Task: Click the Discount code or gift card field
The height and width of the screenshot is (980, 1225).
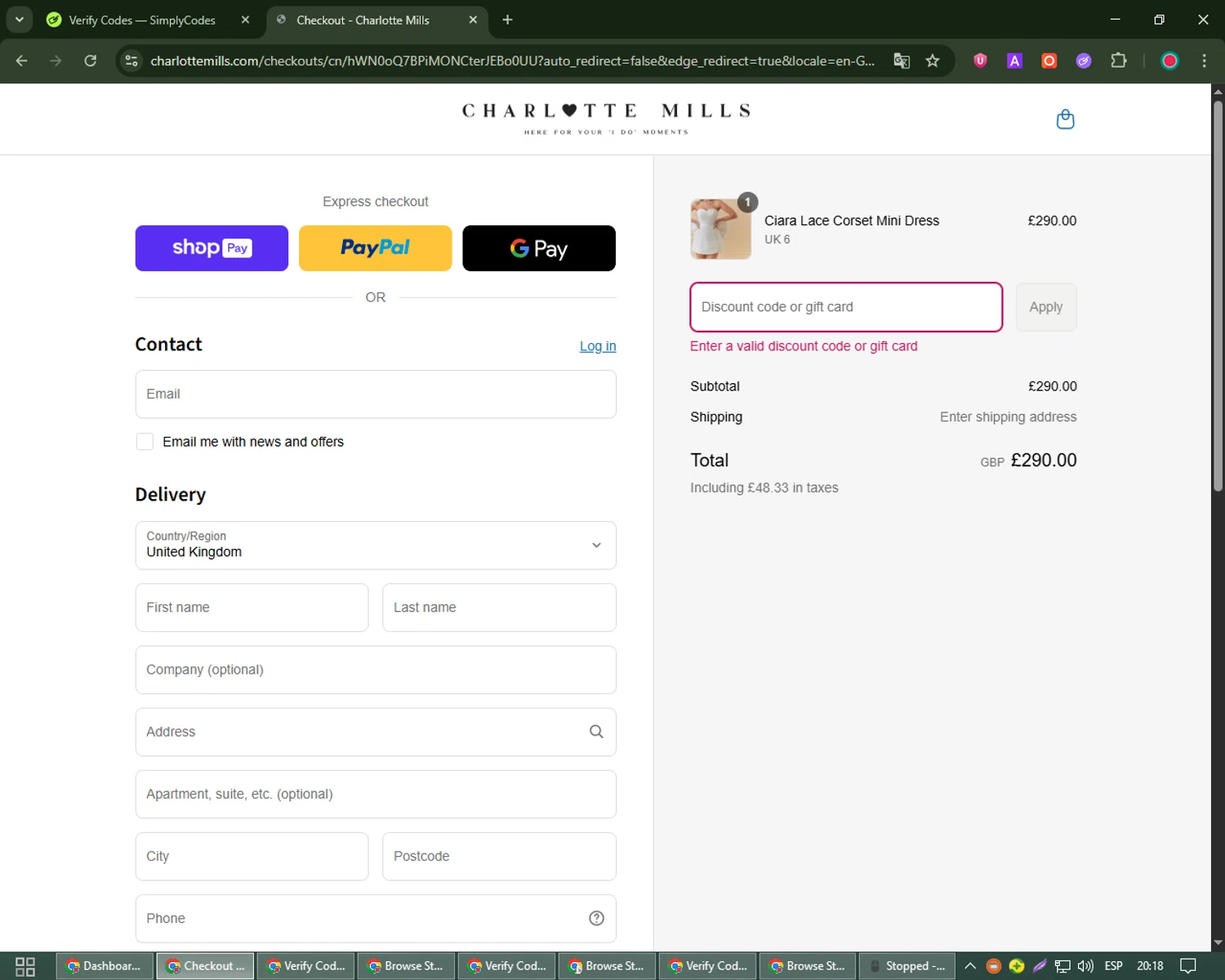Action: pos(846,307)
